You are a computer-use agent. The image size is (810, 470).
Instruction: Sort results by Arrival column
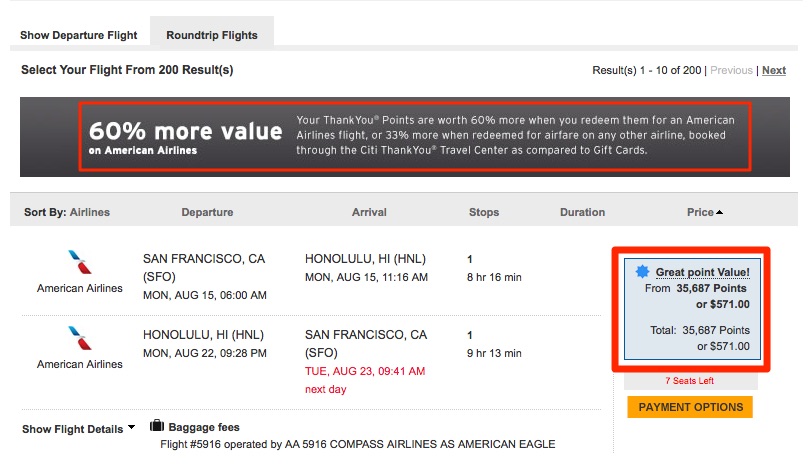coord(369,212)
